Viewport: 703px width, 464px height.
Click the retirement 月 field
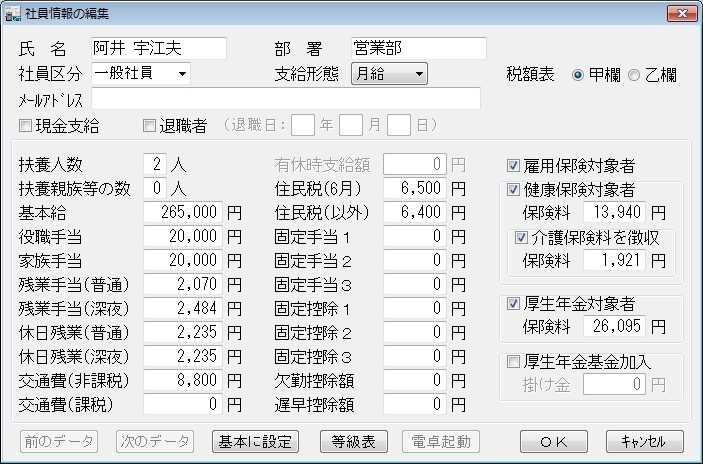351,125
